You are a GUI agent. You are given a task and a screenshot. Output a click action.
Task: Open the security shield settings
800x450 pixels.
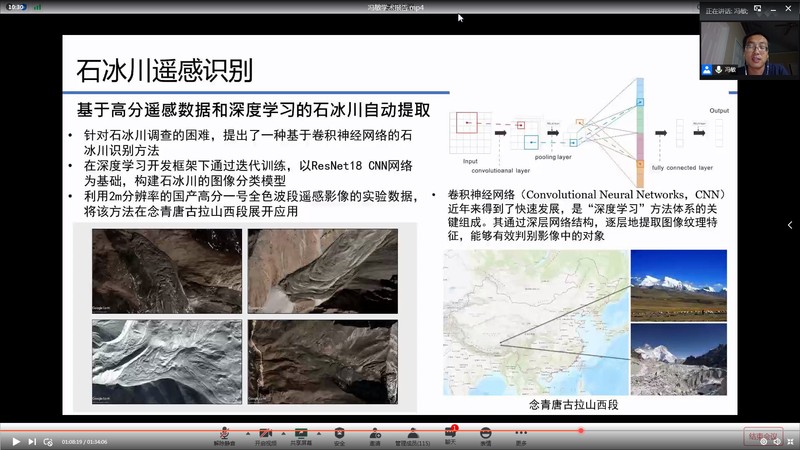click(339, 433)
